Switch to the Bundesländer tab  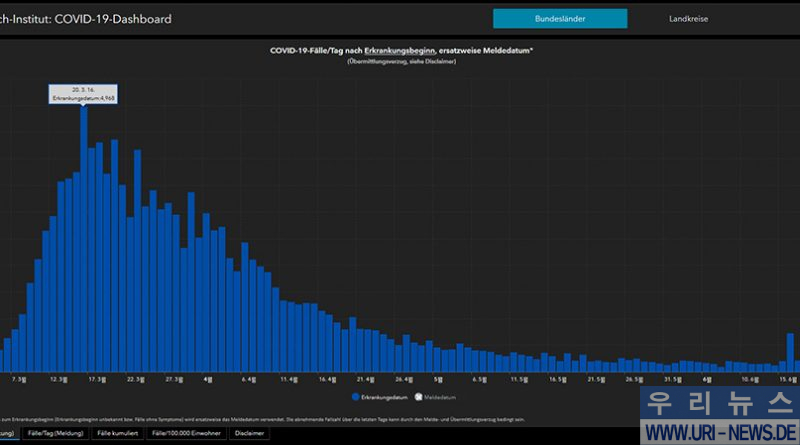[x=560, y=19]
